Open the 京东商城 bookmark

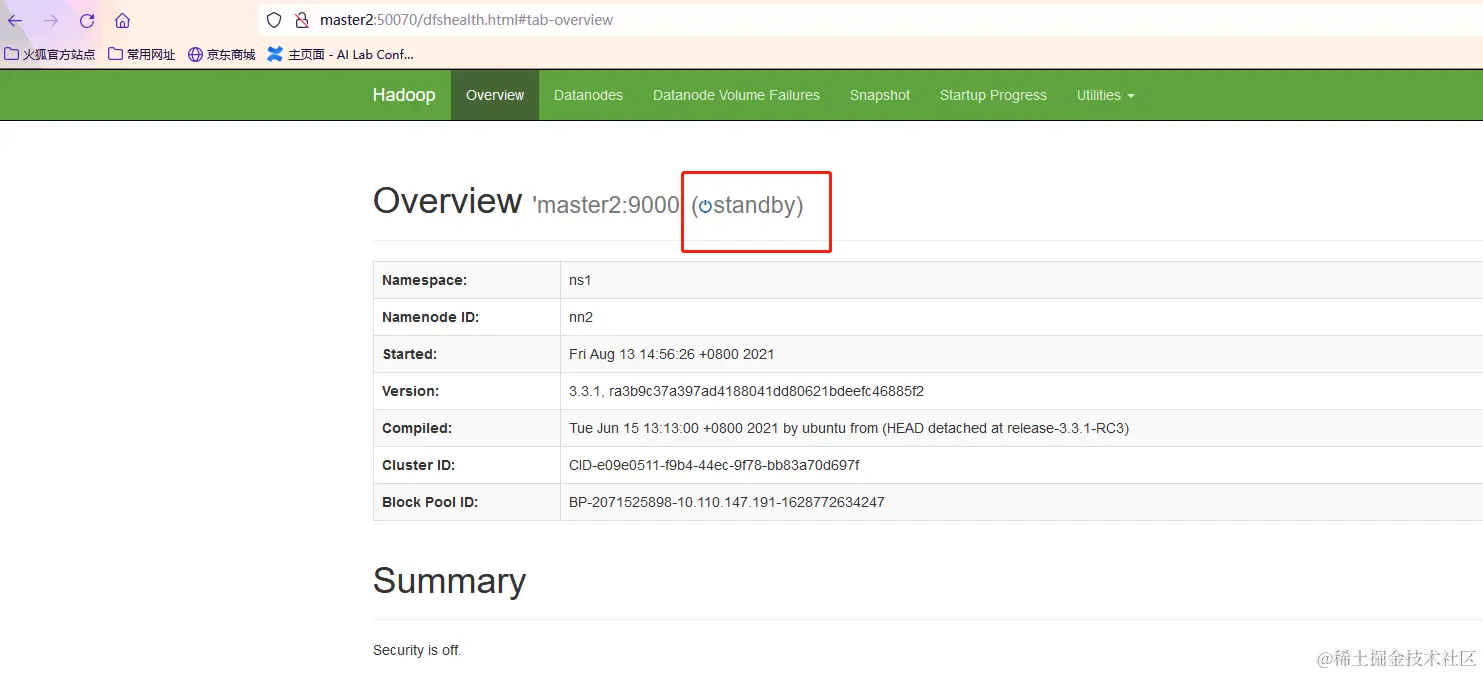tap(221, 54)
